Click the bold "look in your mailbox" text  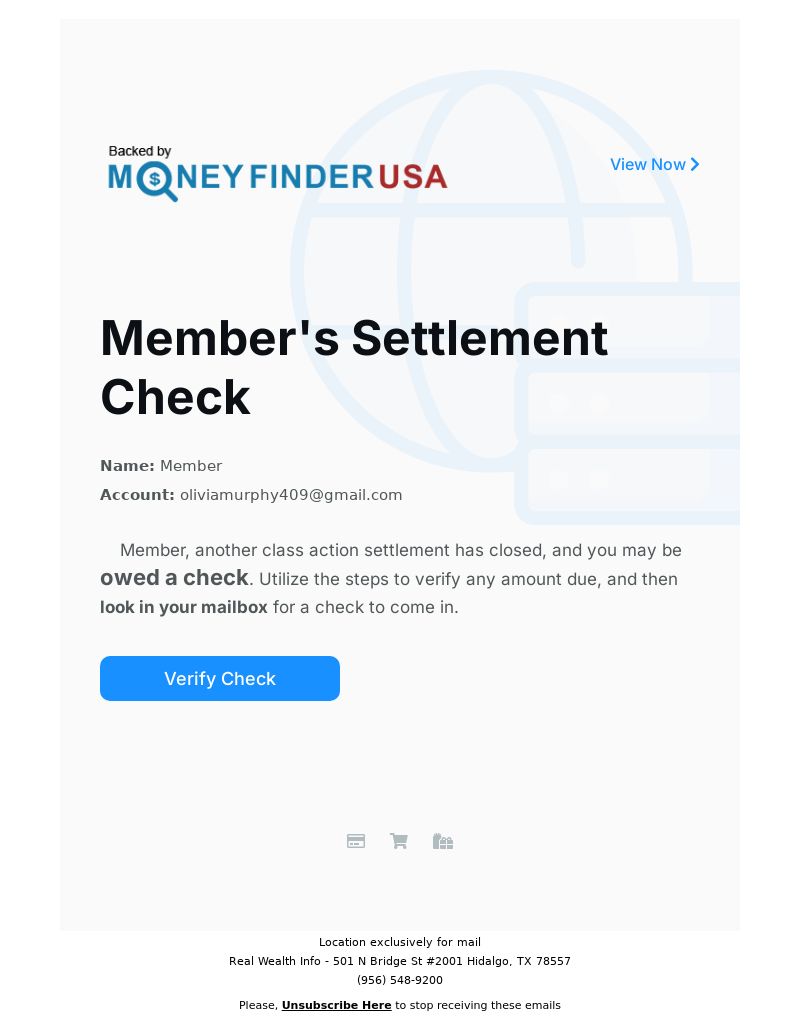184,607
